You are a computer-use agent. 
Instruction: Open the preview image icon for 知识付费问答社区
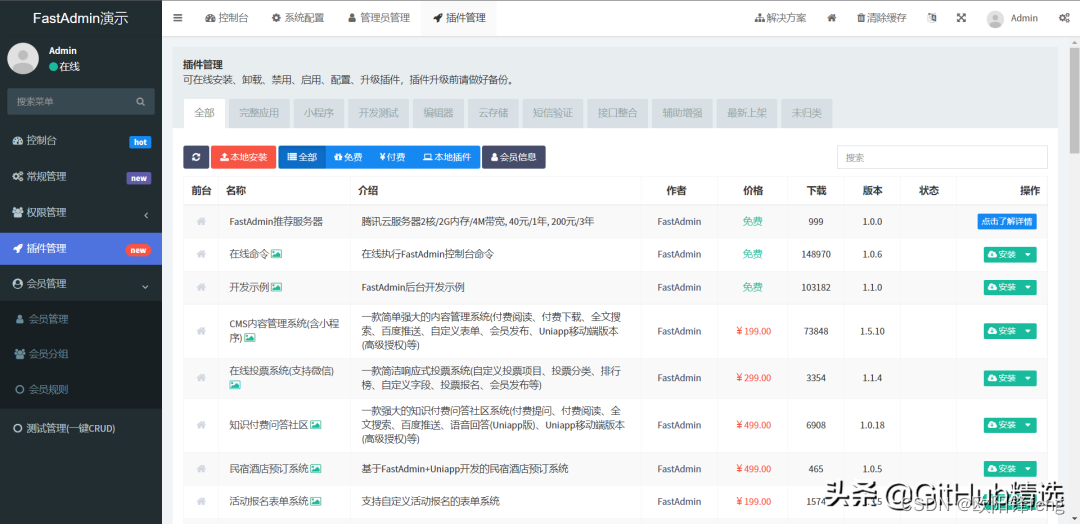(315, 426)
